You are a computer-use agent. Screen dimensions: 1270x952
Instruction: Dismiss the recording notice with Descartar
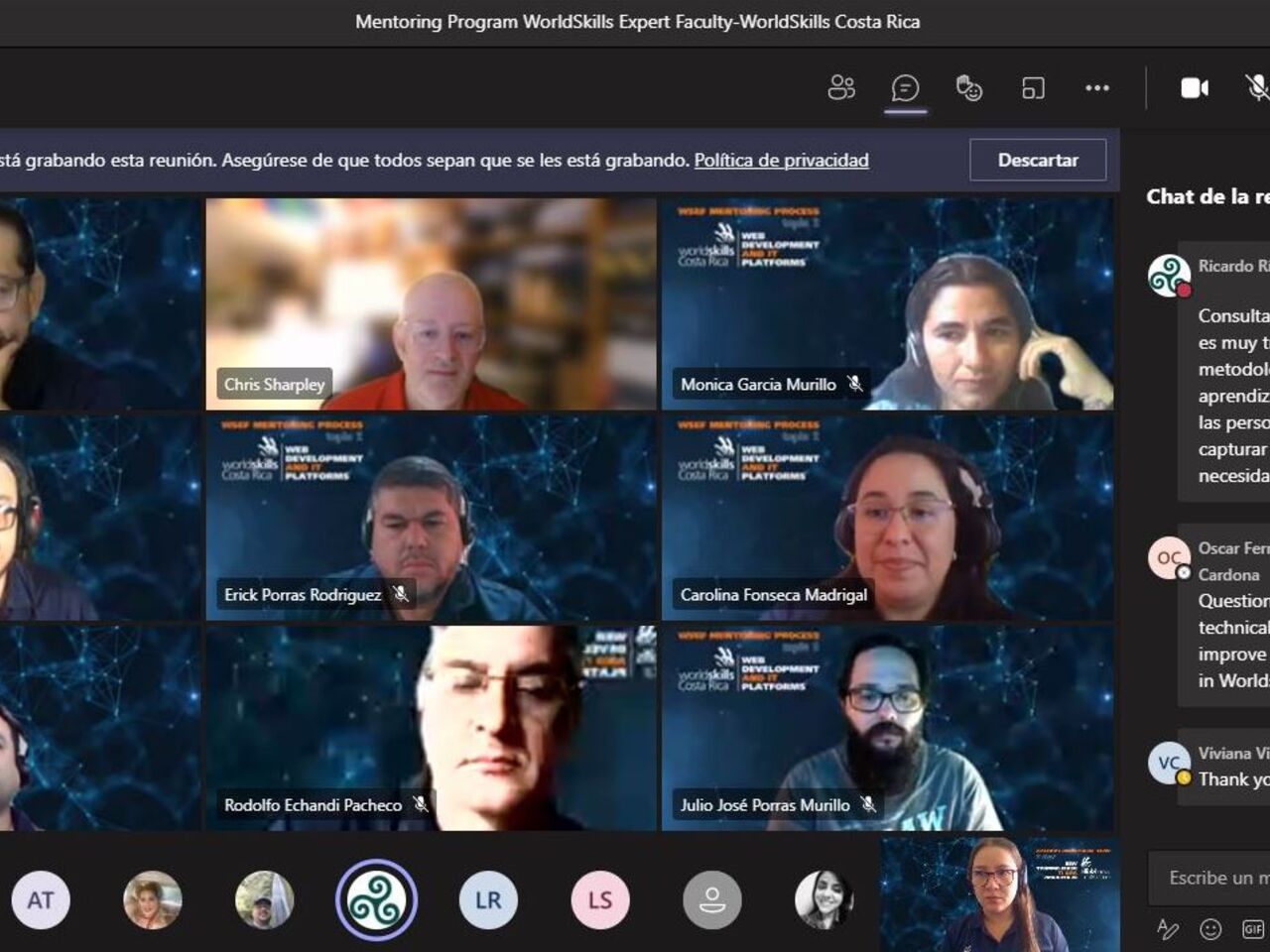[1037, 160]
